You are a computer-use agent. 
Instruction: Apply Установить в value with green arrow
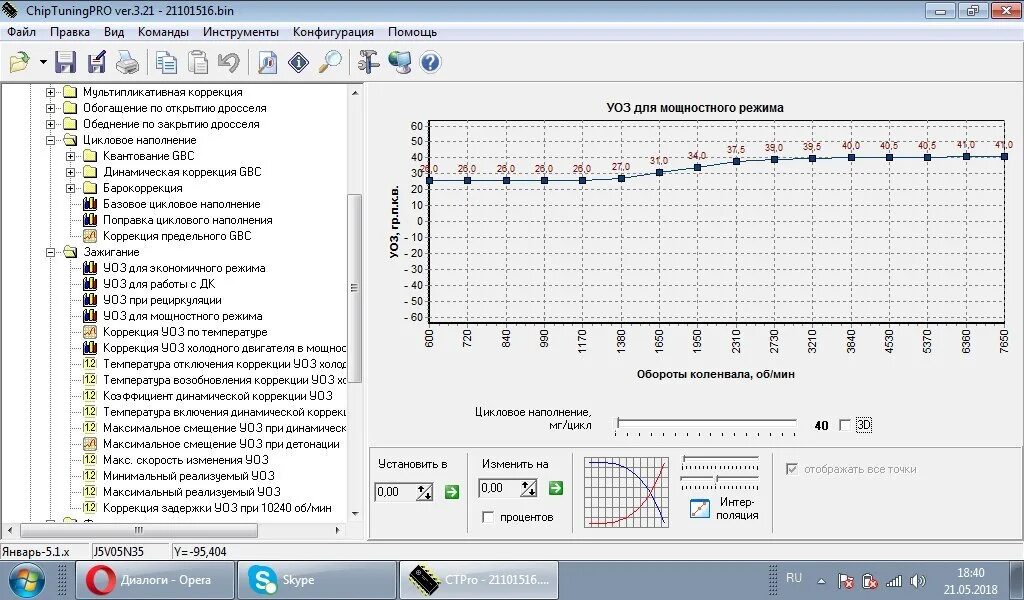tap(451, 492)
